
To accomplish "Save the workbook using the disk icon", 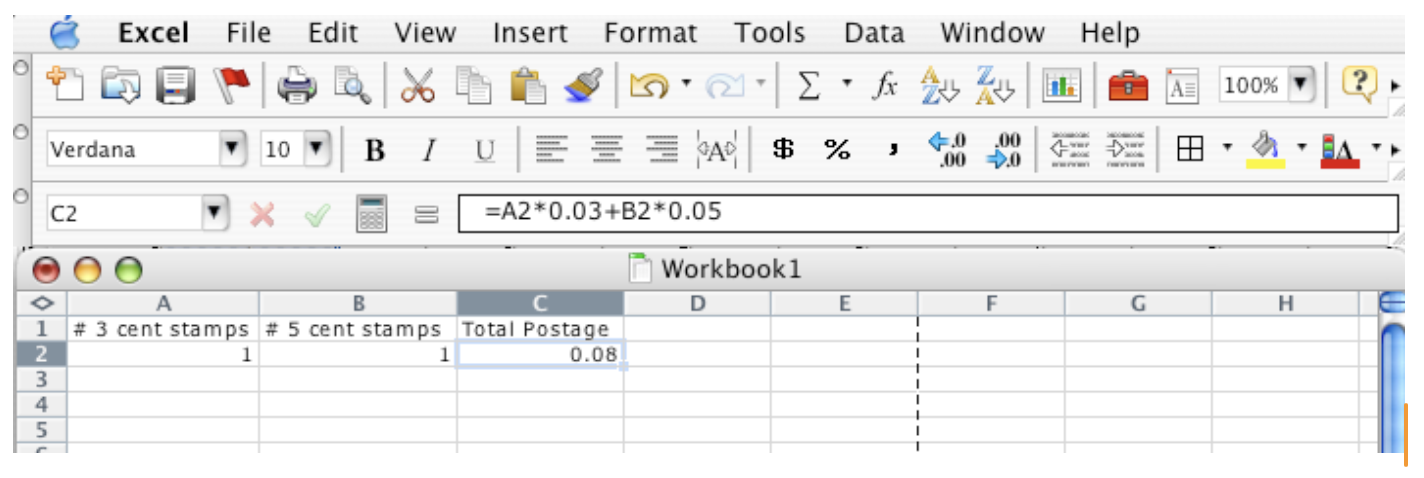I will click(x=176, y=87).
